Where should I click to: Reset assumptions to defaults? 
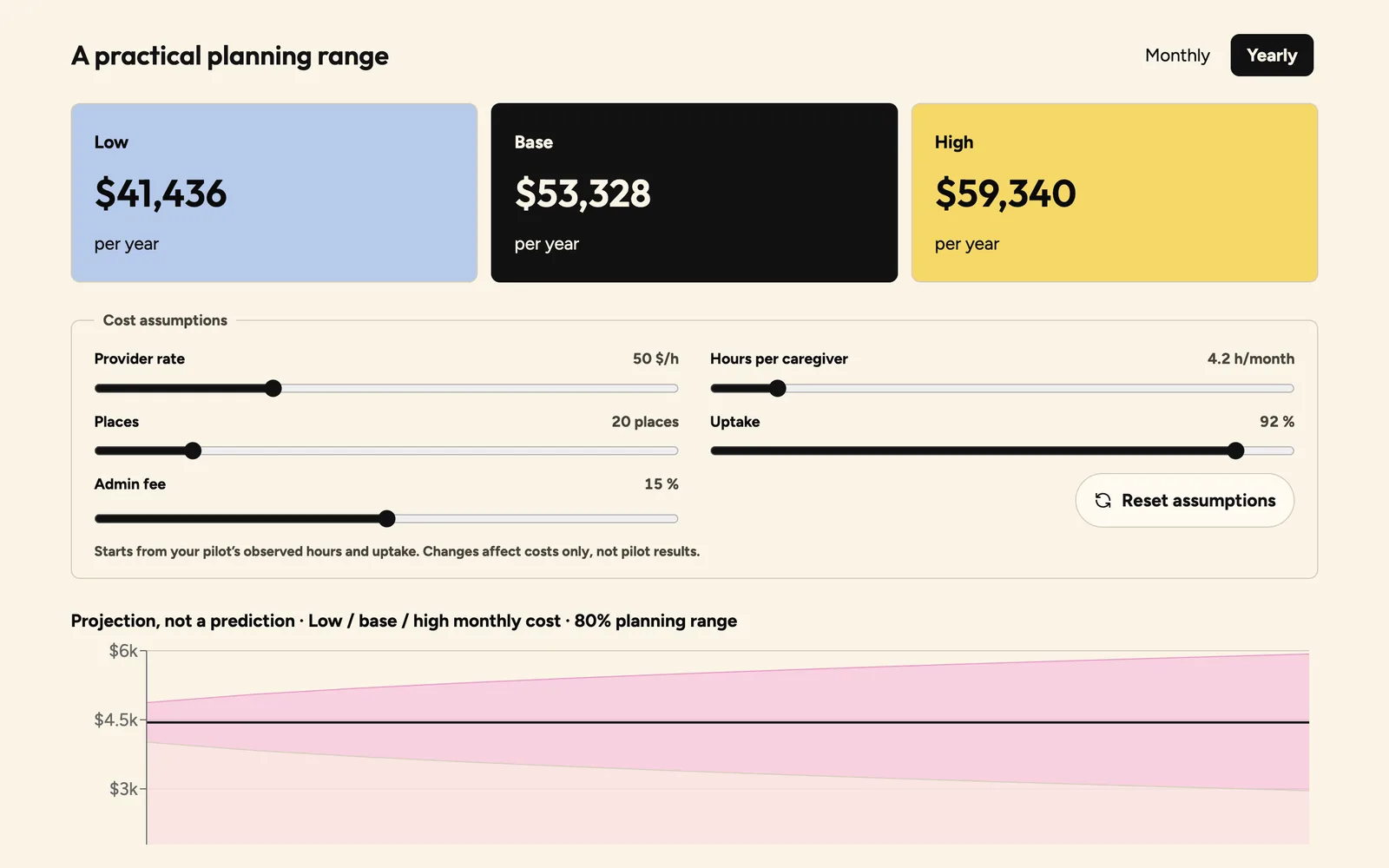tap(1185, 501)
